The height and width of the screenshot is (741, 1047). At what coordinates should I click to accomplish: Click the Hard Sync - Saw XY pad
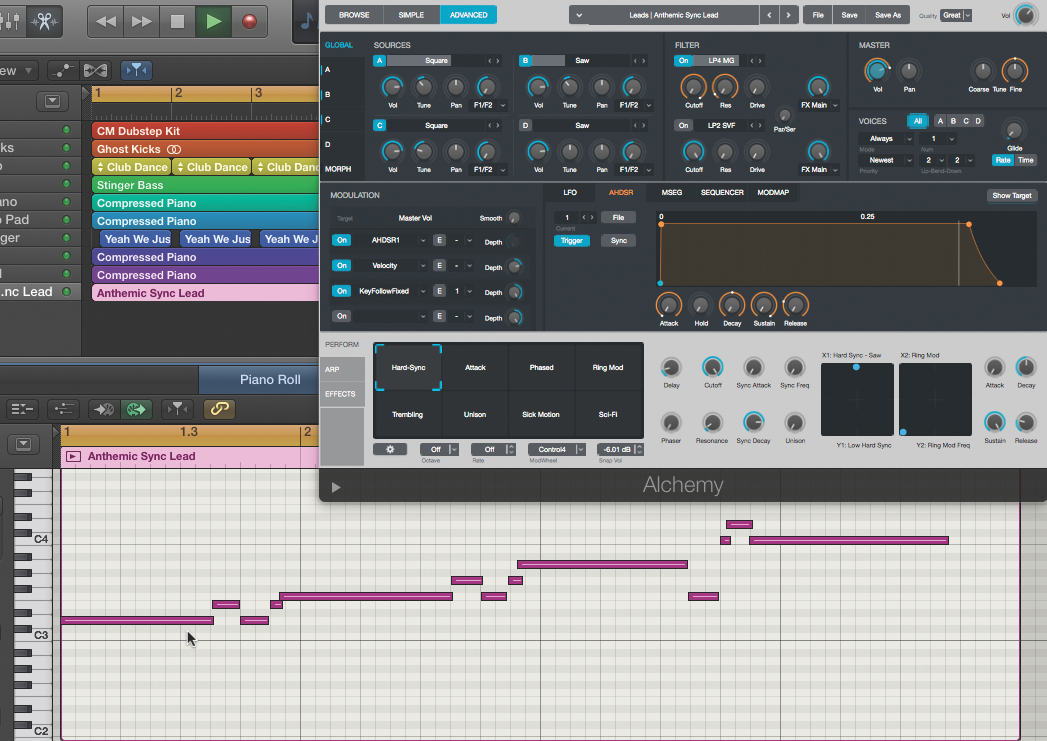coord(857,399)
